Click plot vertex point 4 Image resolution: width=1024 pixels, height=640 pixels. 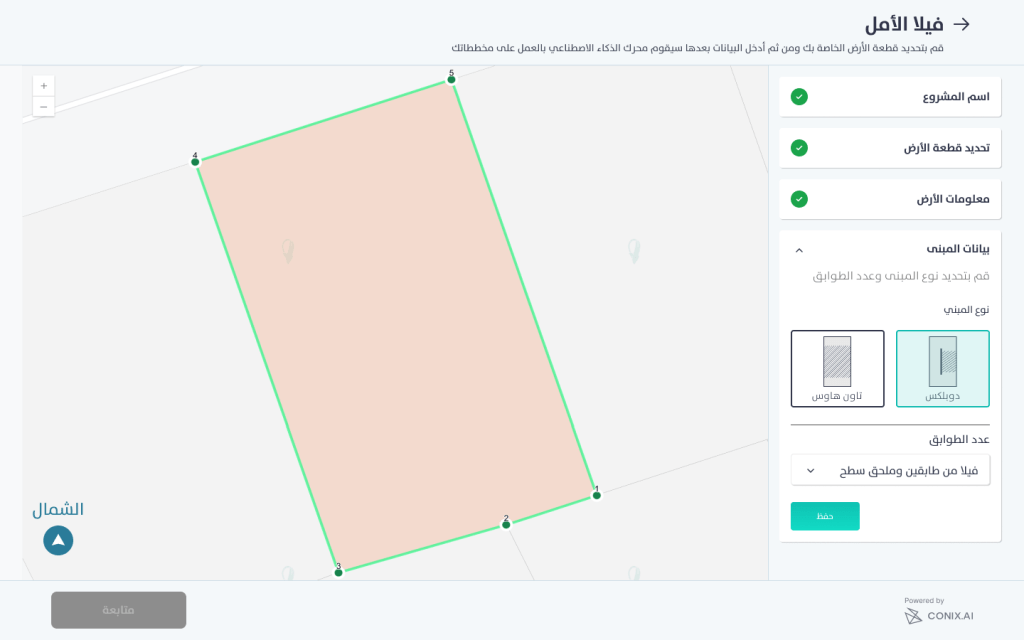(196, 162)
